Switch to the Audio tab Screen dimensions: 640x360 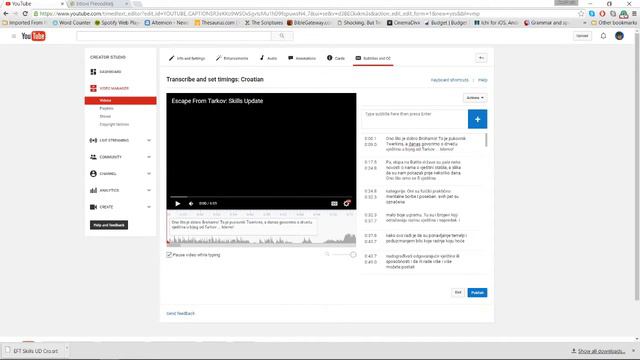pos(268,58)
